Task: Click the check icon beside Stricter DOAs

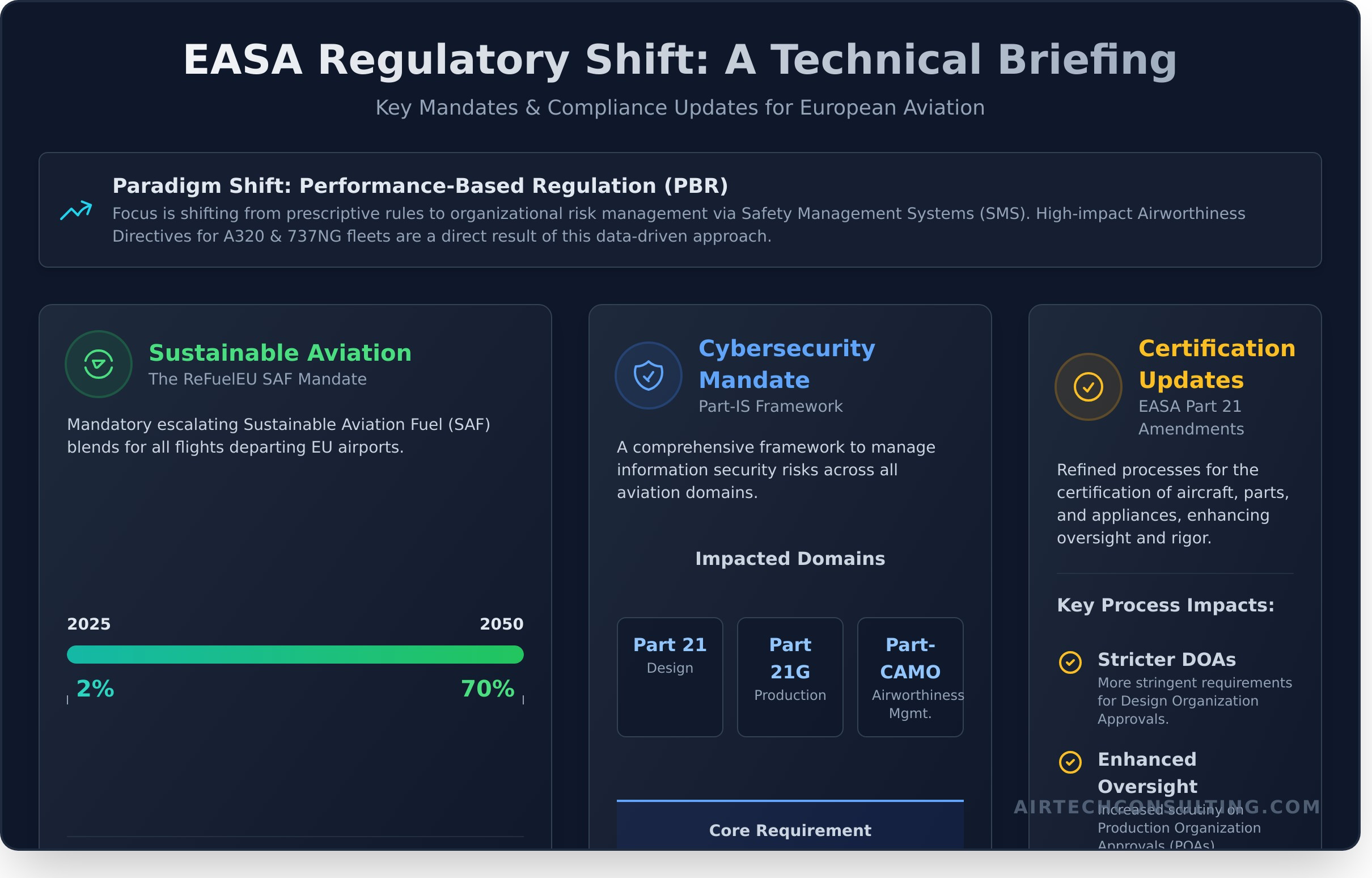Action: [x=1070, y=662]
